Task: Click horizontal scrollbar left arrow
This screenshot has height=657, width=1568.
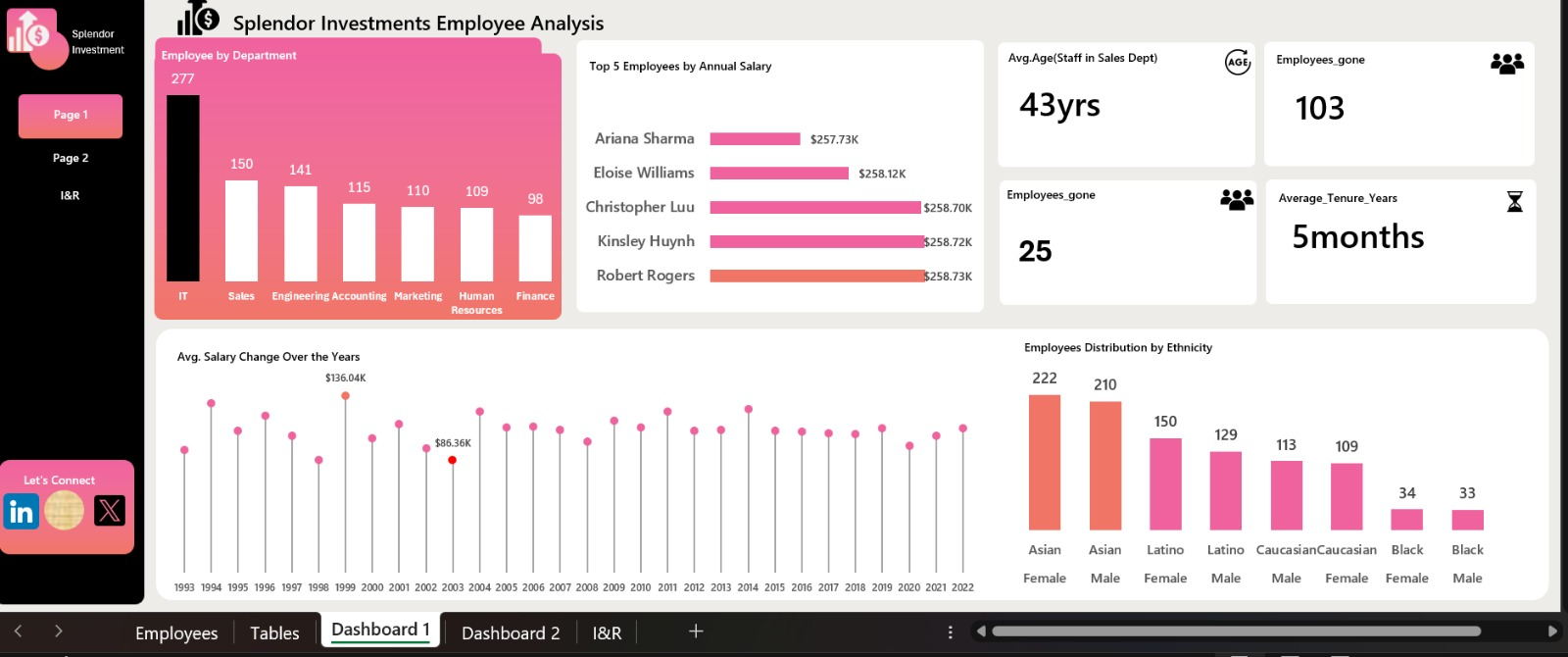Action: [x=980, y=632]
